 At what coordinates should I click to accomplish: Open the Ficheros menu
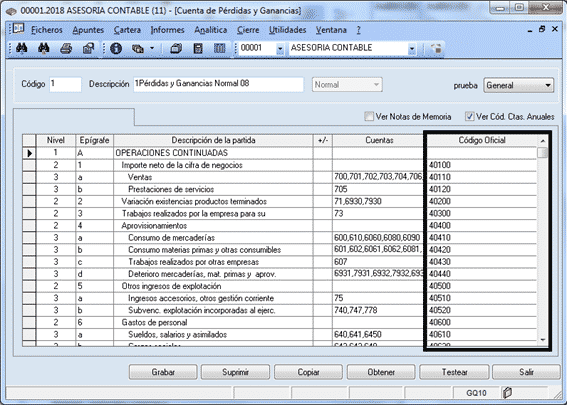pyautogui.click(x=47, y=30)
